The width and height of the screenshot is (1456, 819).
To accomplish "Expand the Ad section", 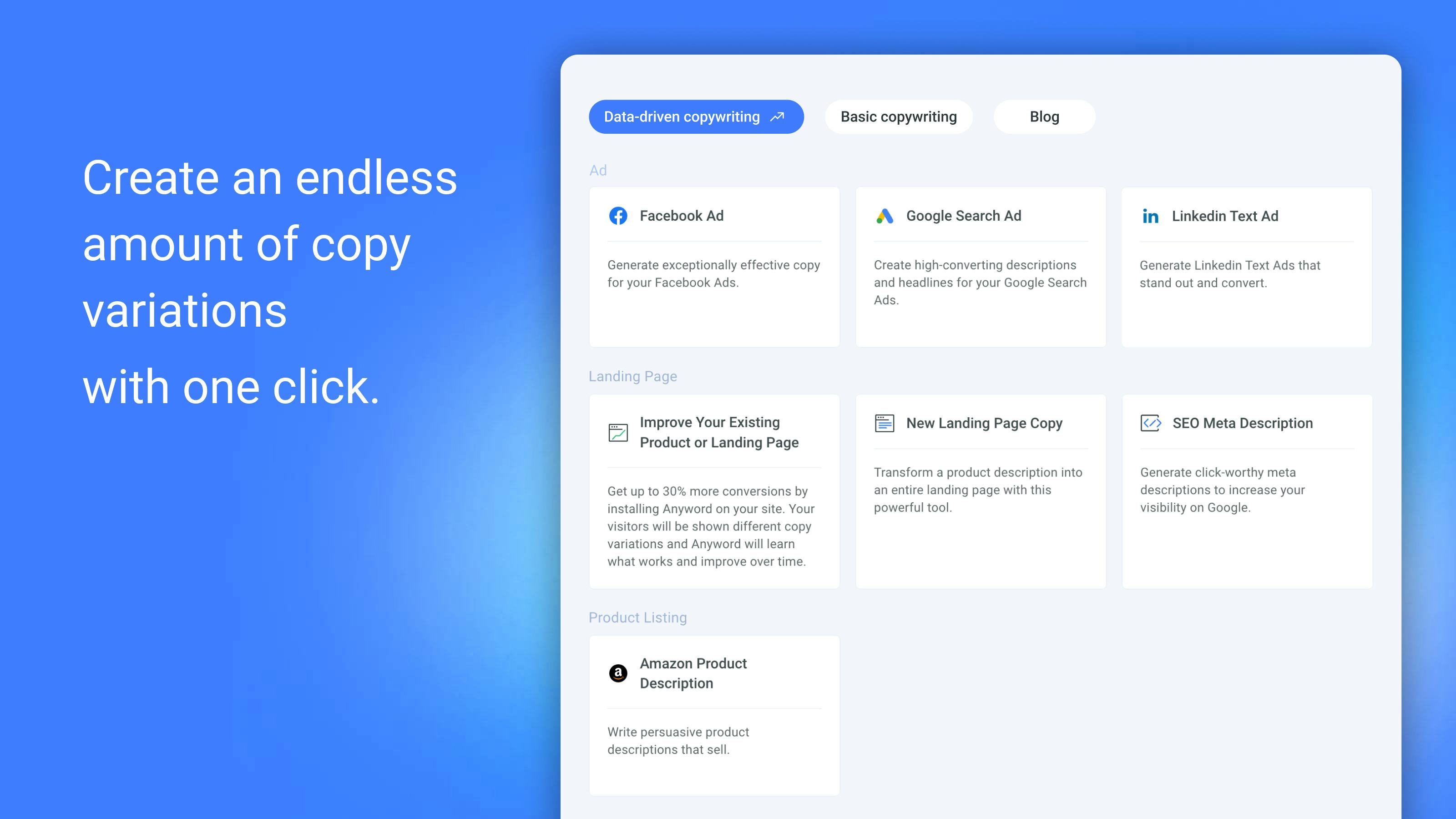I will [x=597, y=168].
